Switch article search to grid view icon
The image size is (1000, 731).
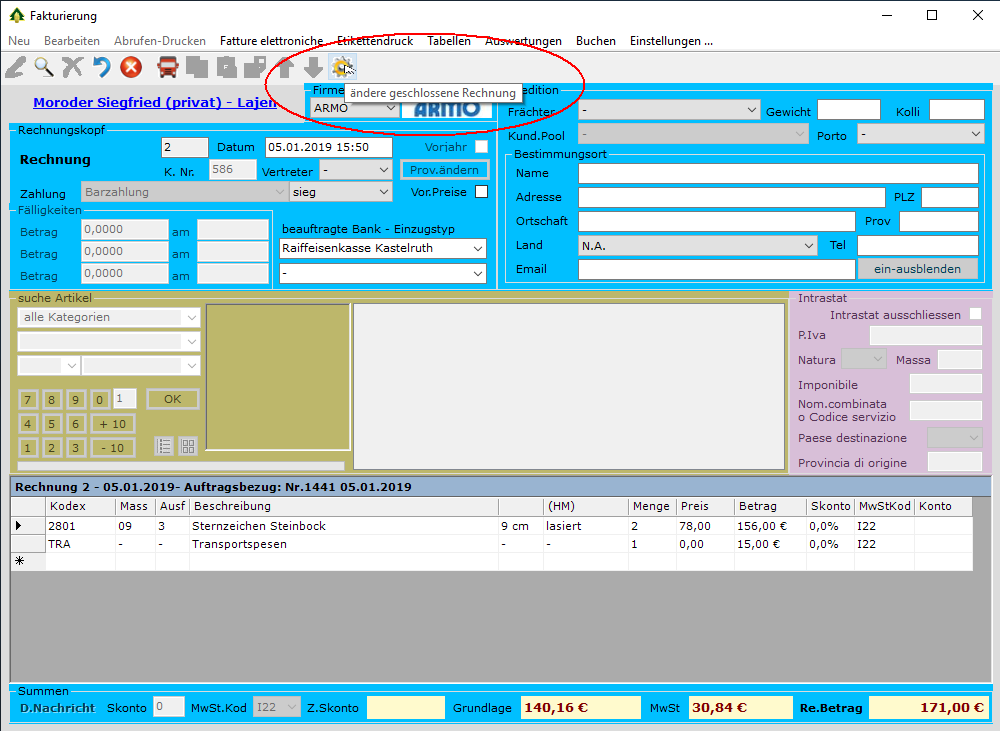click(x=188, y=447)
